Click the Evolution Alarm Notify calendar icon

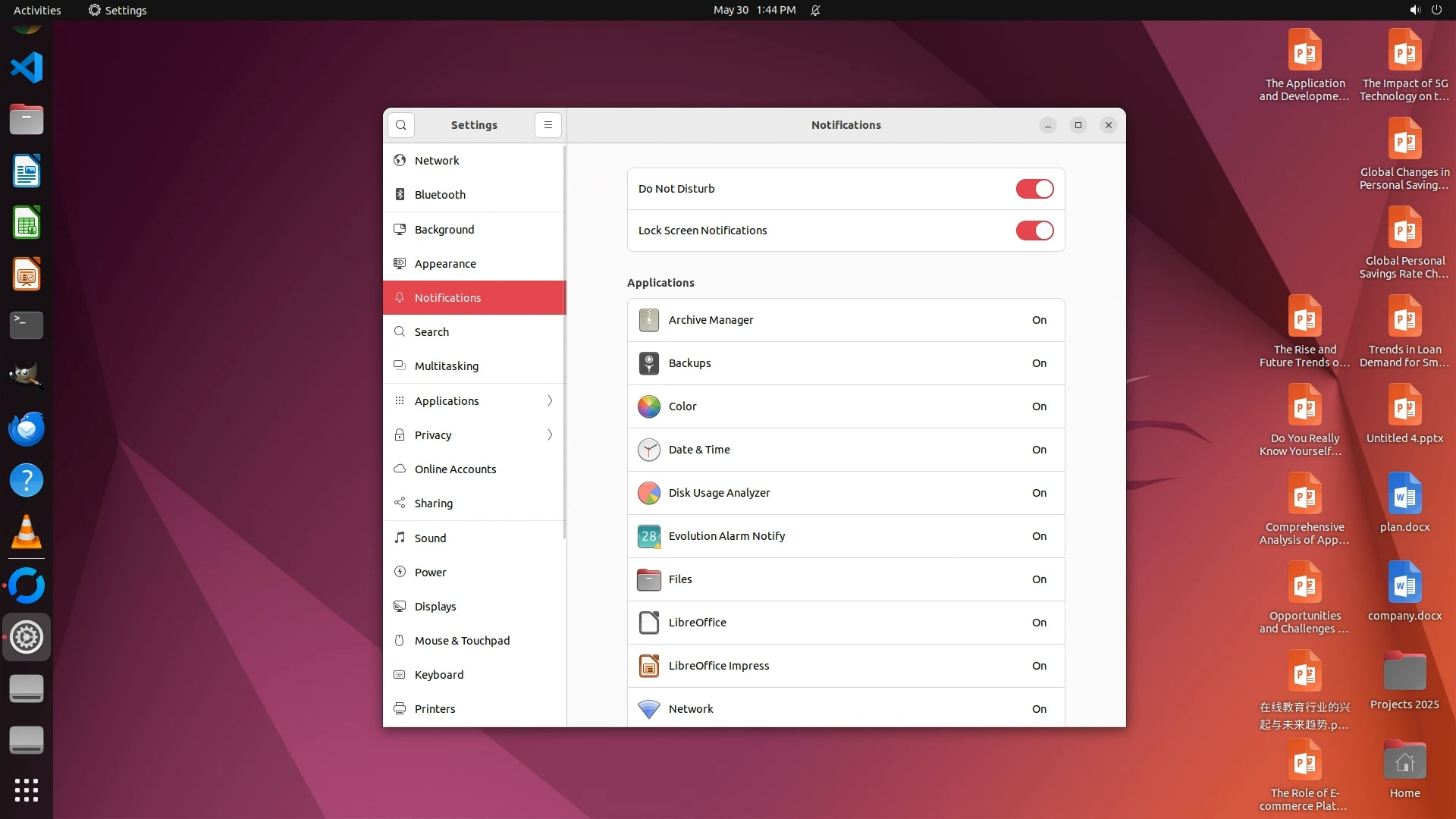click(x=648, y=536)
